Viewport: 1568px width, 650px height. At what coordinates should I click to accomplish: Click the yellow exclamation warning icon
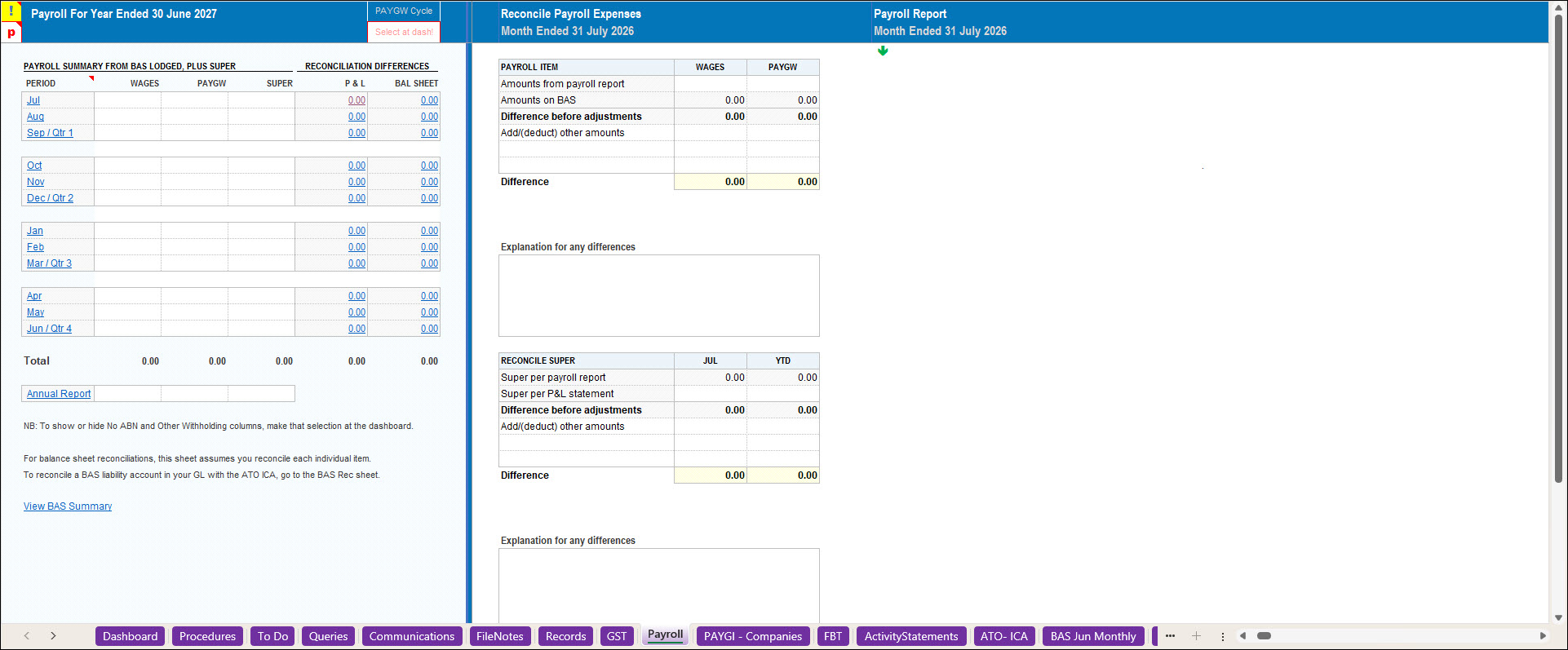11,11
